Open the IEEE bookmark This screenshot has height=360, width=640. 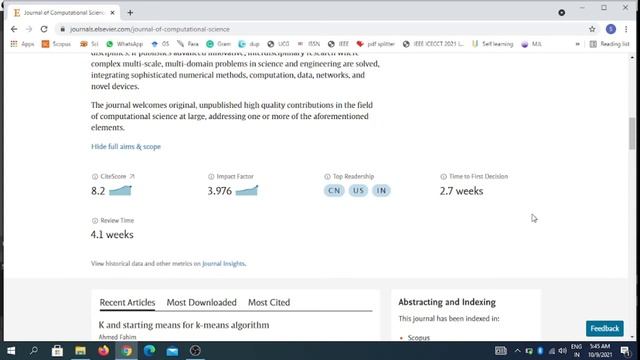338,44
